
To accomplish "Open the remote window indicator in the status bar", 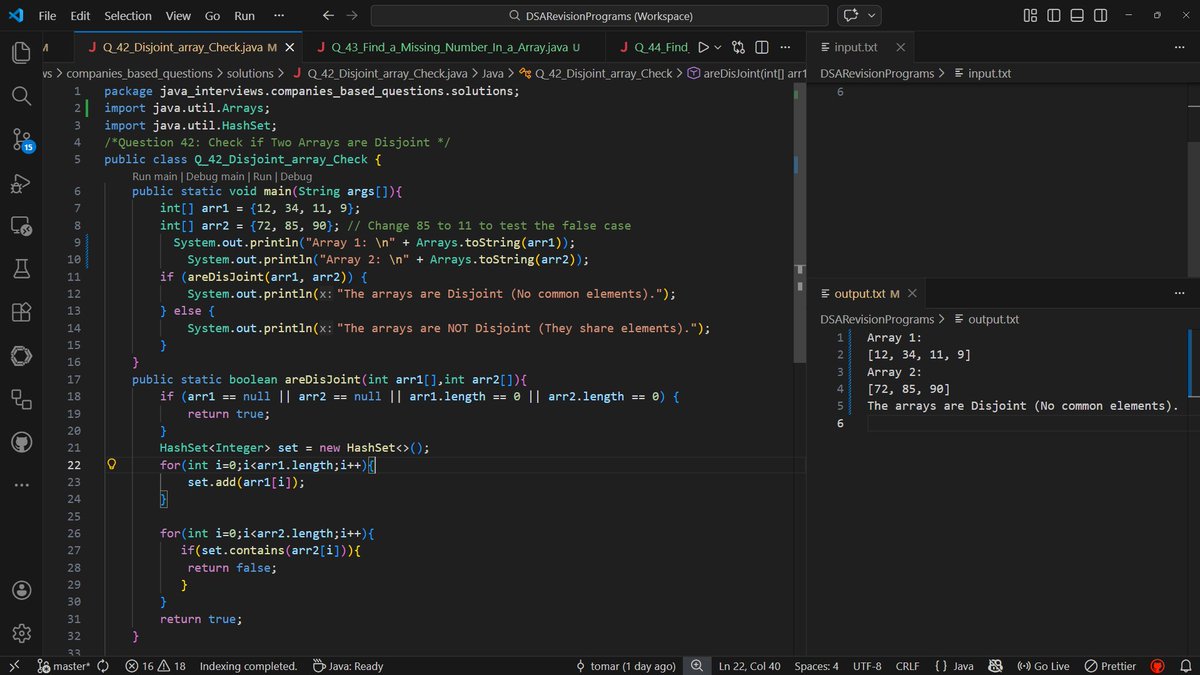I will (x=14, y=666).
